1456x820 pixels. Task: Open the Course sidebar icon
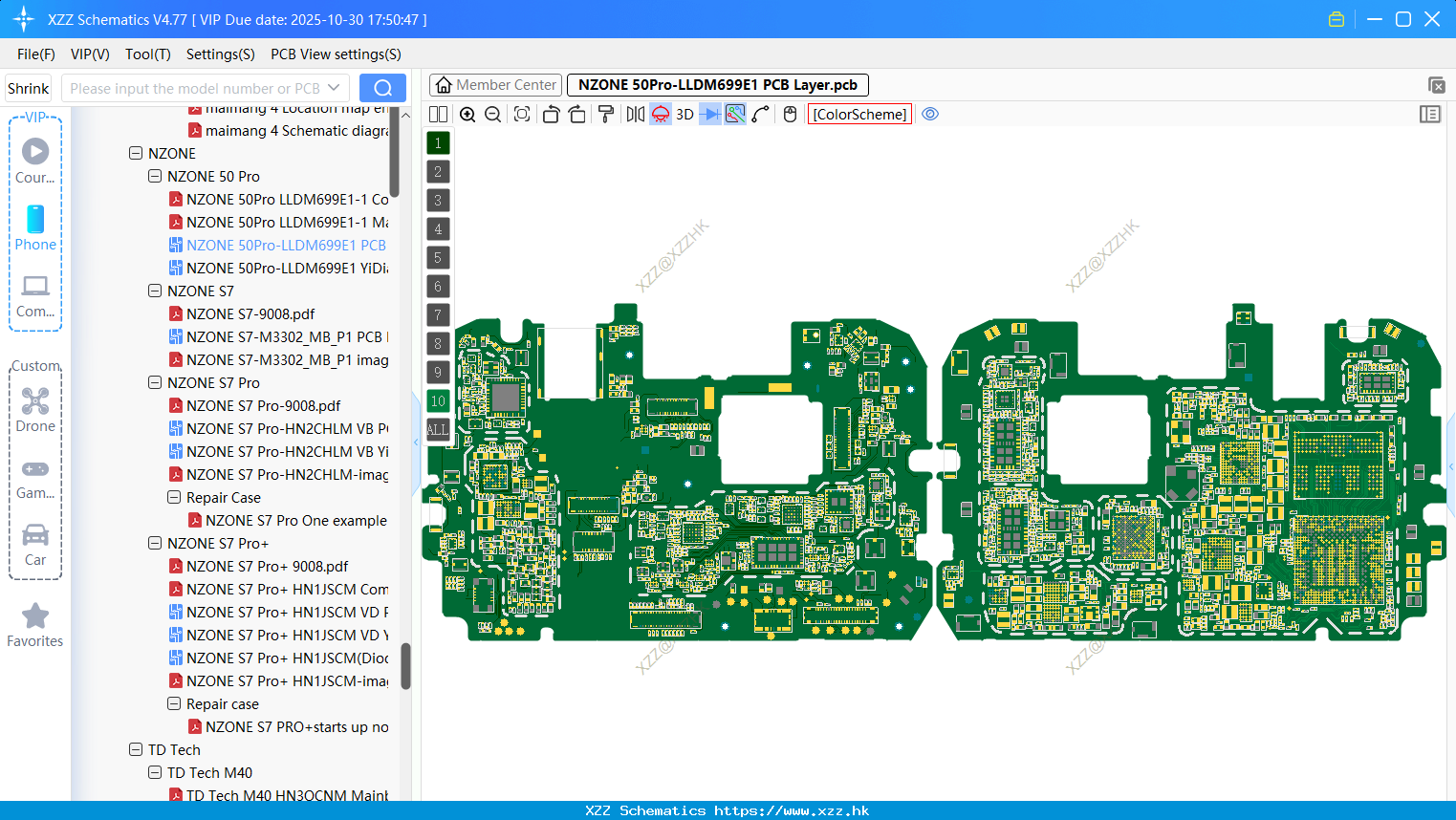[35, 161]
